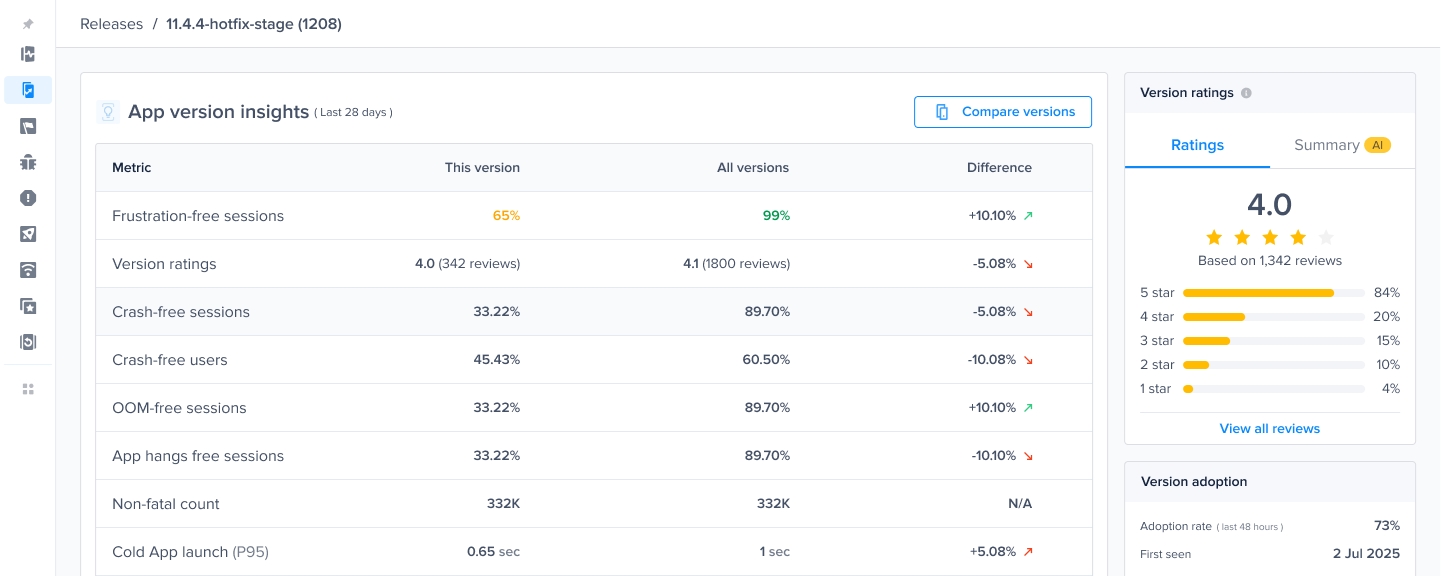This screenshot has width=1441, height=576.
Task: Click the App version insights lightbulb icon
Action: (108, 112)
